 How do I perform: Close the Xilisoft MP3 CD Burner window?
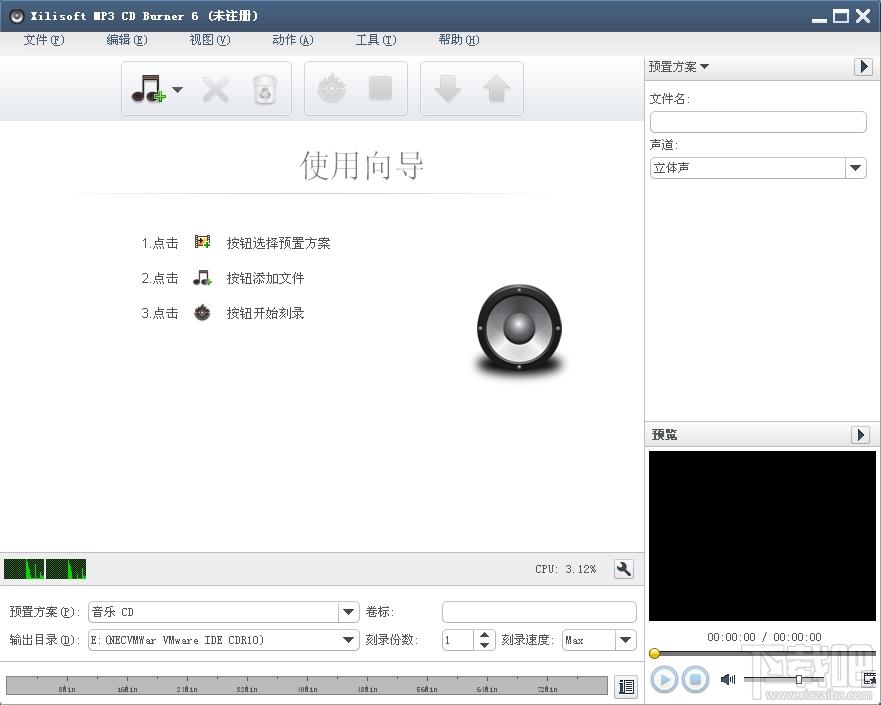click(863, 16)
